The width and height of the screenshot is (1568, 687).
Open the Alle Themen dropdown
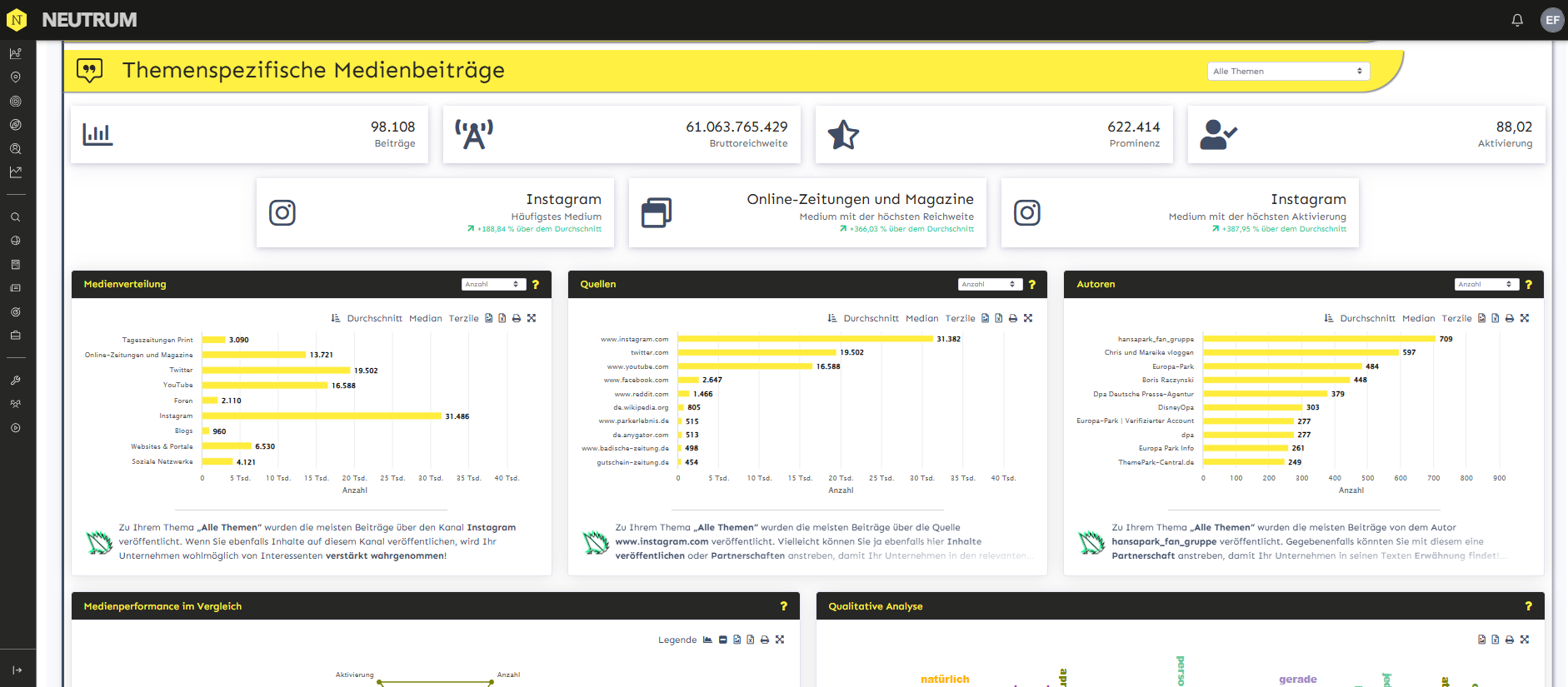1287,72
